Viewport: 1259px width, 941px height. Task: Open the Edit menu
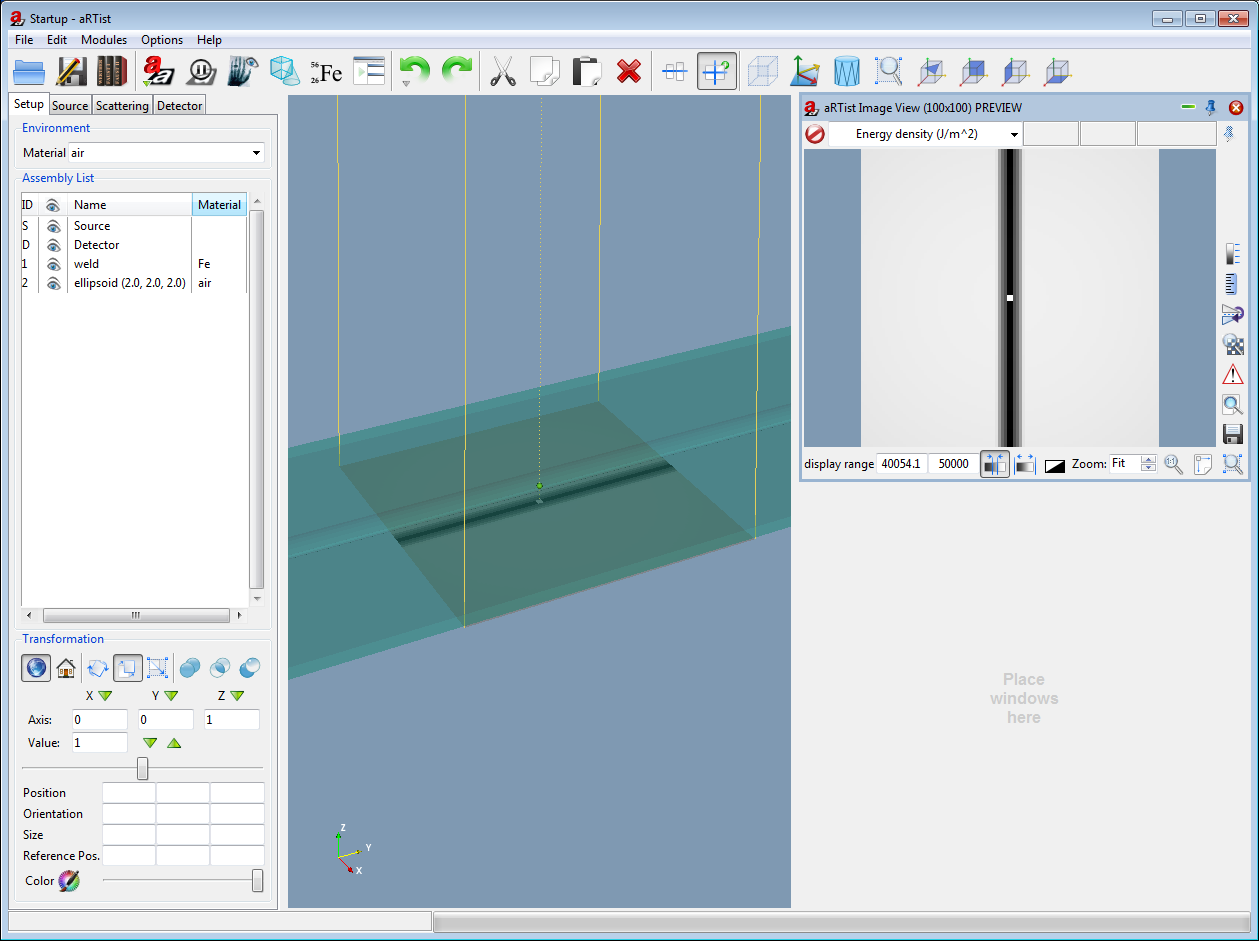click(57, 40)
